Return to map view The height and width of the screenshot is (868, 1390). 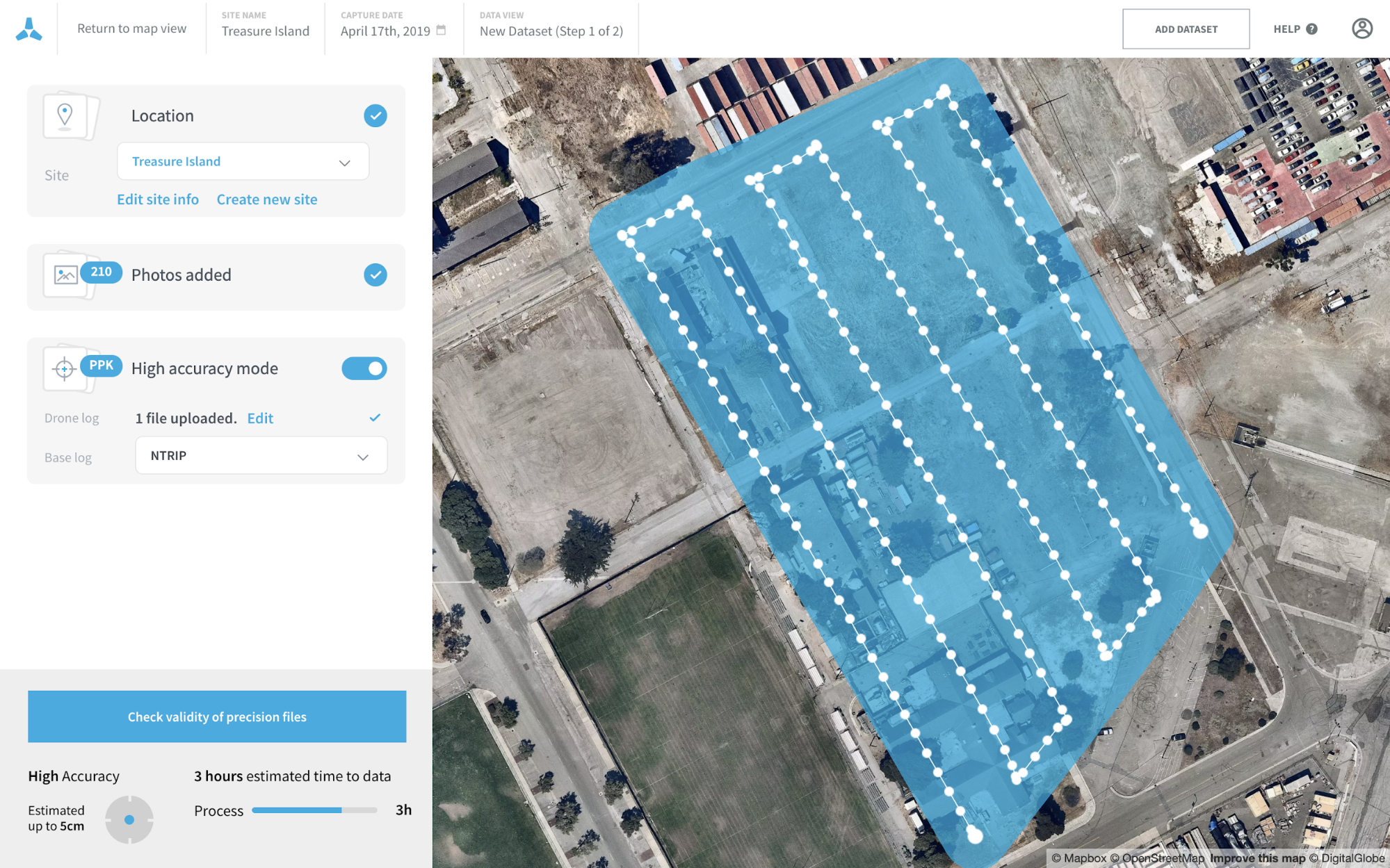pyautogui.click(x=131, y=28)
